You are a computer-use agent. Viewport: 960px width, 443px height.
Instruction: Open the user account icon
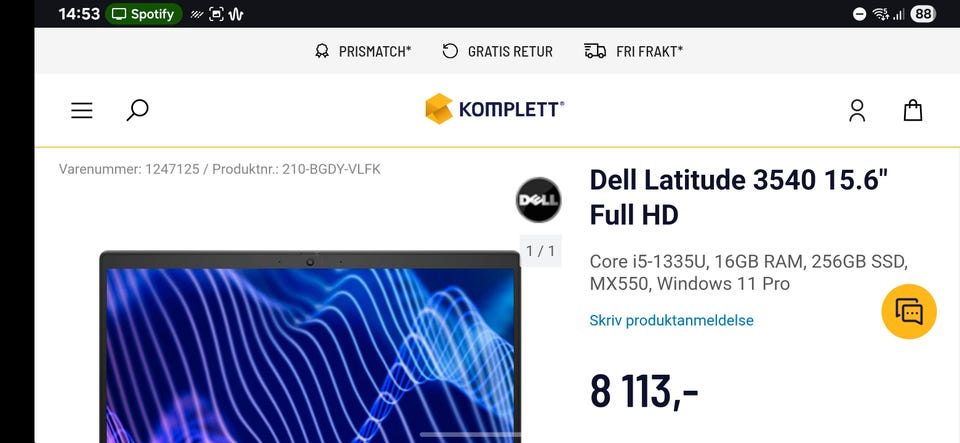(857, 111)
